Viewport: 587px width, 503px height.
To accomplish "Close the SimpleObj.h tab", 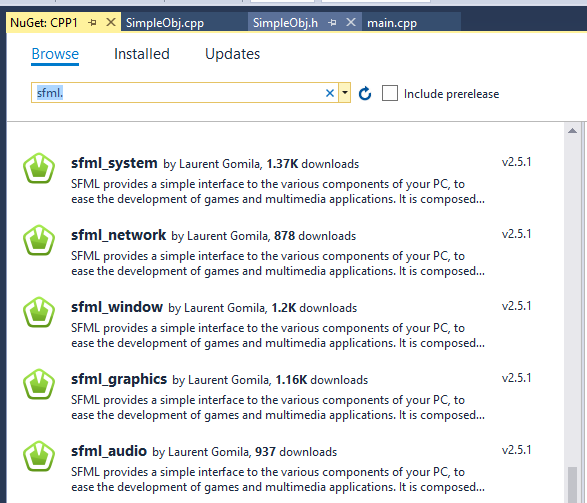I will (x=351, y=22).
